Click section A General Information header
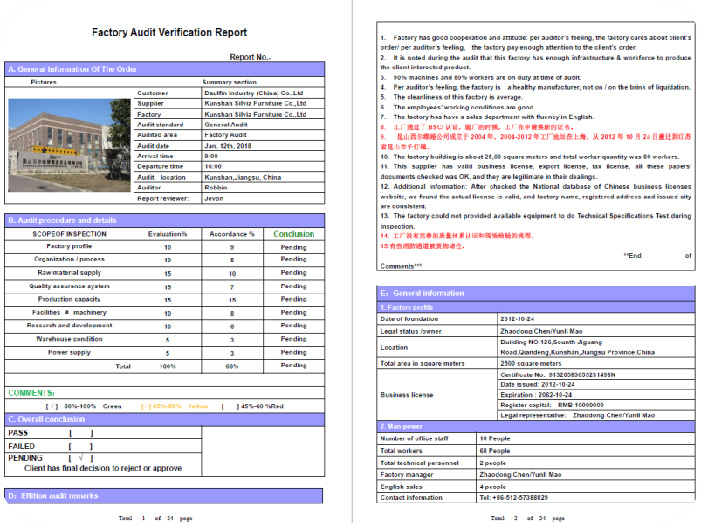The width and height of the screenshot is (702, 524). click(x=165, y=70)
